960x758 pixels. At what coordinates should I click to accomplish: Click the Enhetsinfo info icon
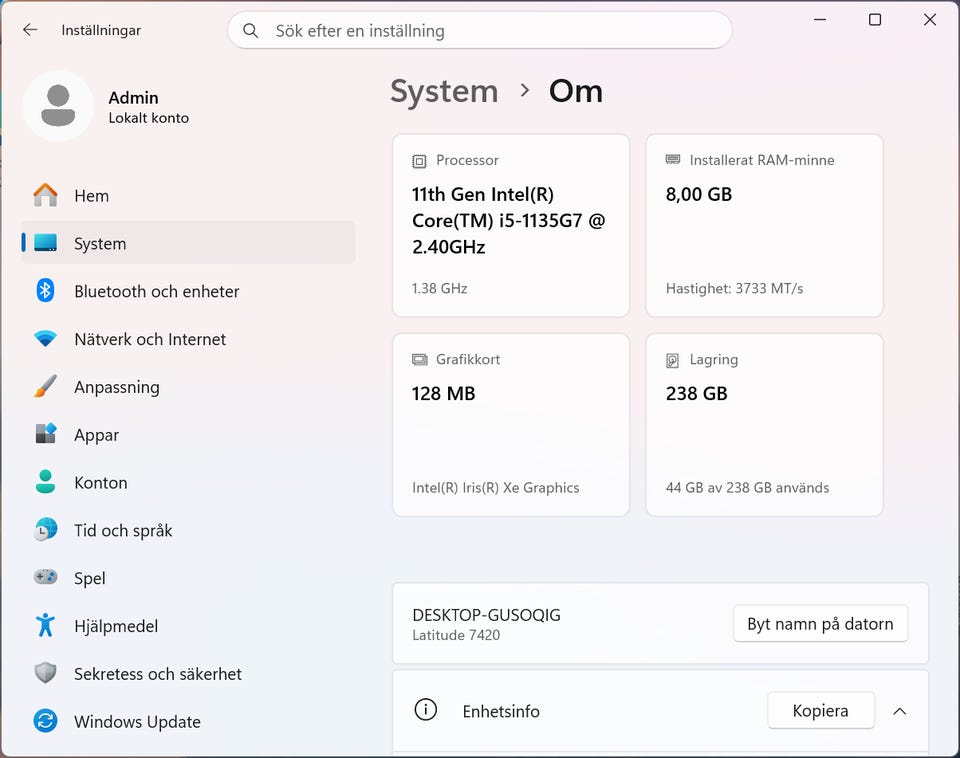426,710
